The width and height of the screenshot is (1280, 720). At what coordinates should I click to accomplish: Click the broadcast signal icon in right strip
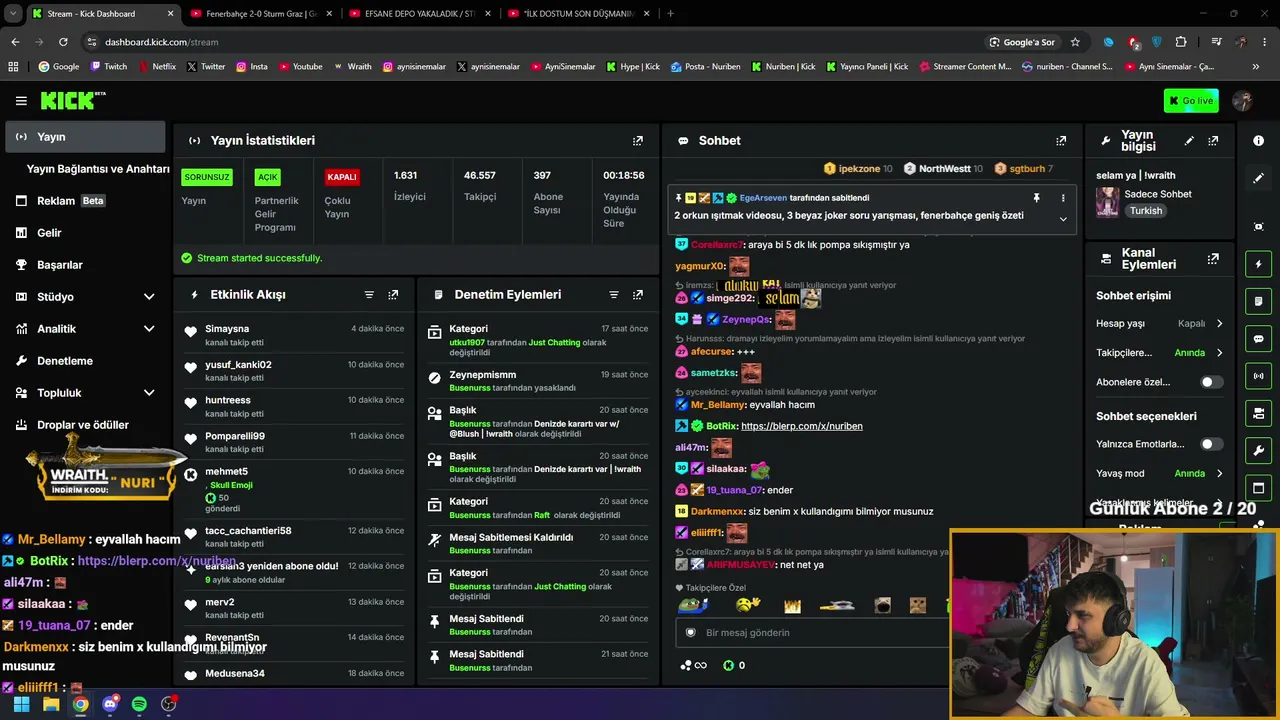(1259, 376)
